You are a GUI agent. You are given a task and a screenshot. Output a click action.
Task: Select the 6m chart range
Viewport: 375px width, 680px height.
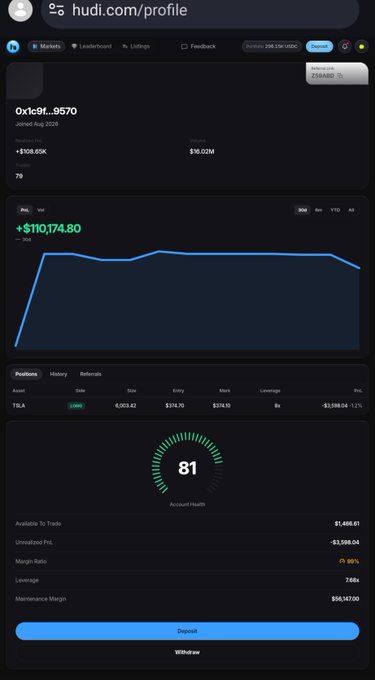pyautogui.click(x=319, y=210)
